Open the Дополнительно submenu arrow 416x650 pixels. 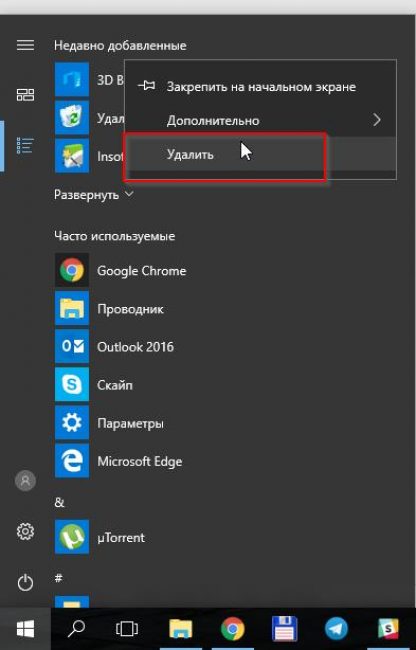click(377, 120)
